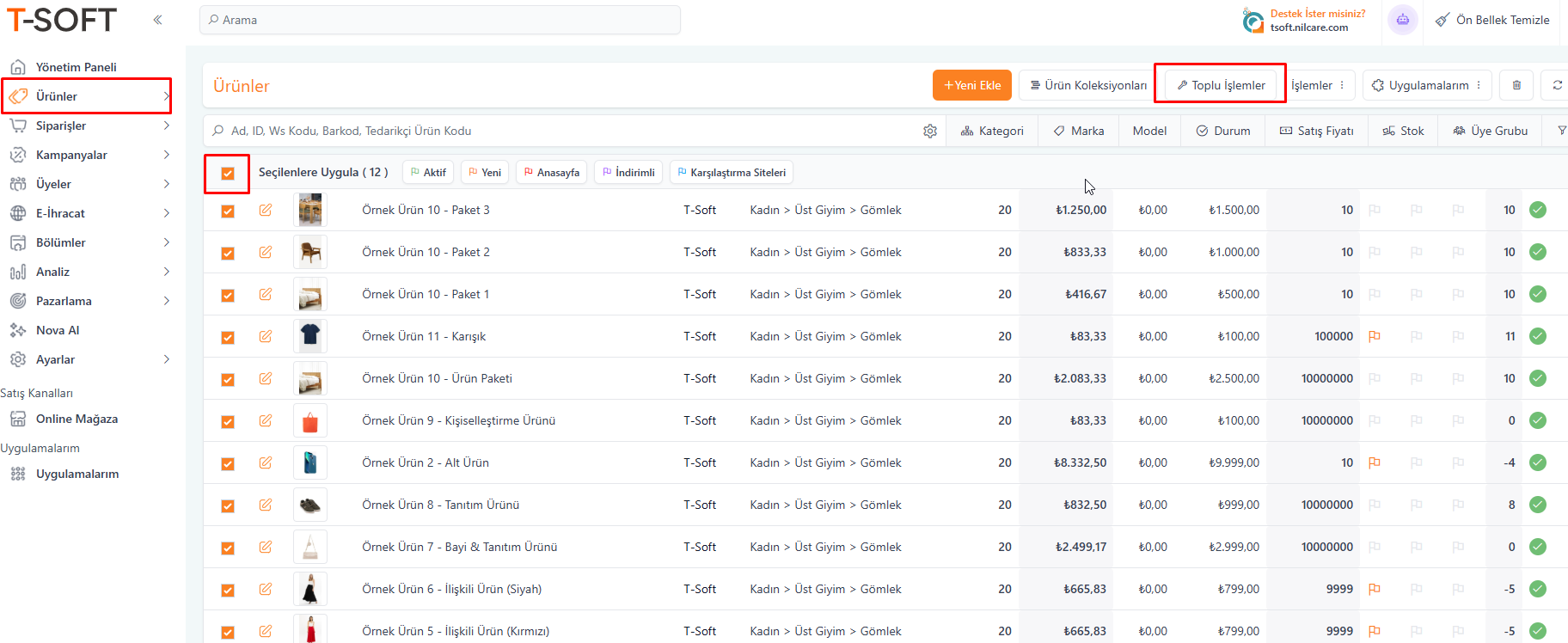Click the Yönetim Paneli home icon

(x=18, y=67)
